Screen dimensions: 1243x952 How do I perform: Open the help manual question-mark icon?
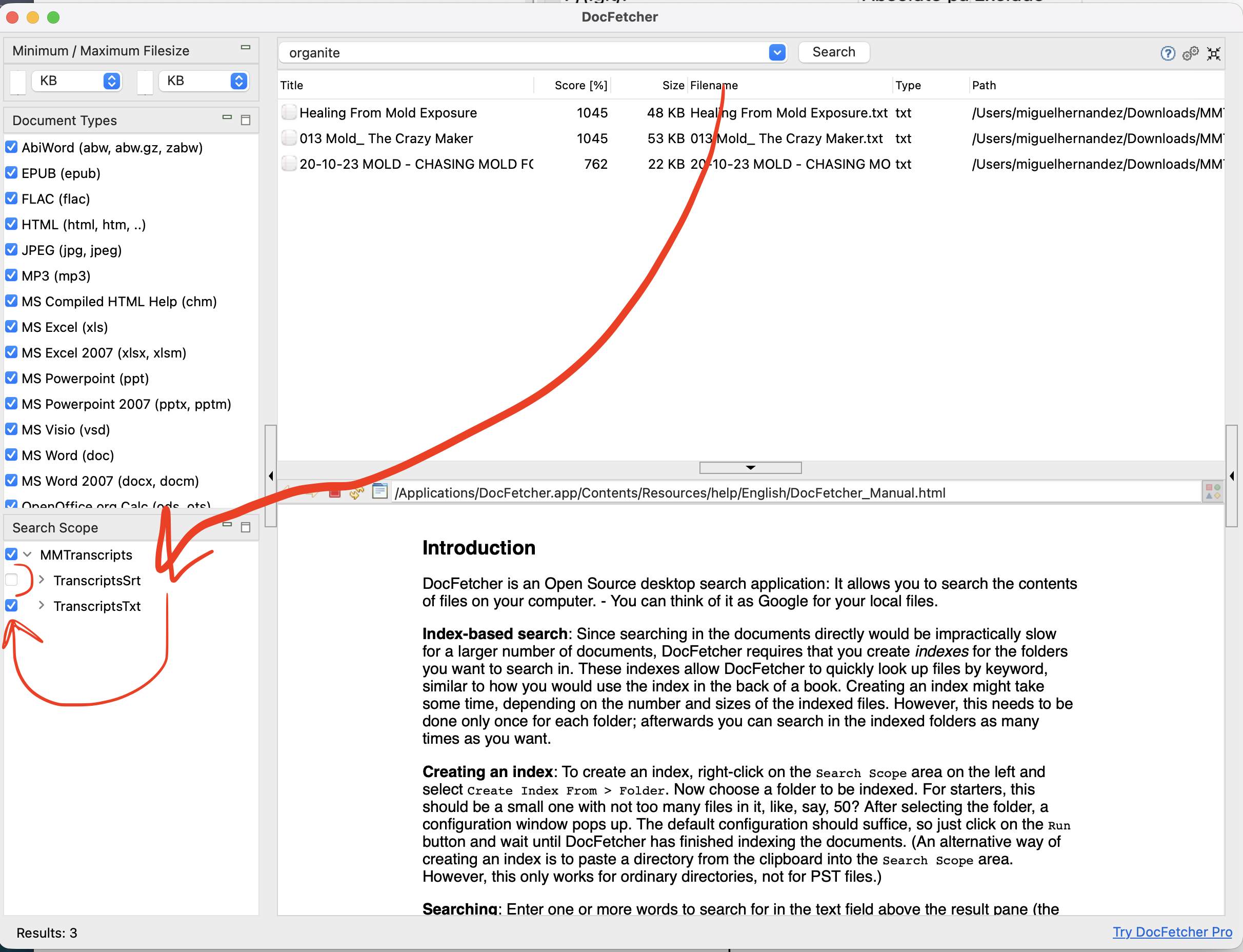pyautogui.click(x=1167, y=53)
